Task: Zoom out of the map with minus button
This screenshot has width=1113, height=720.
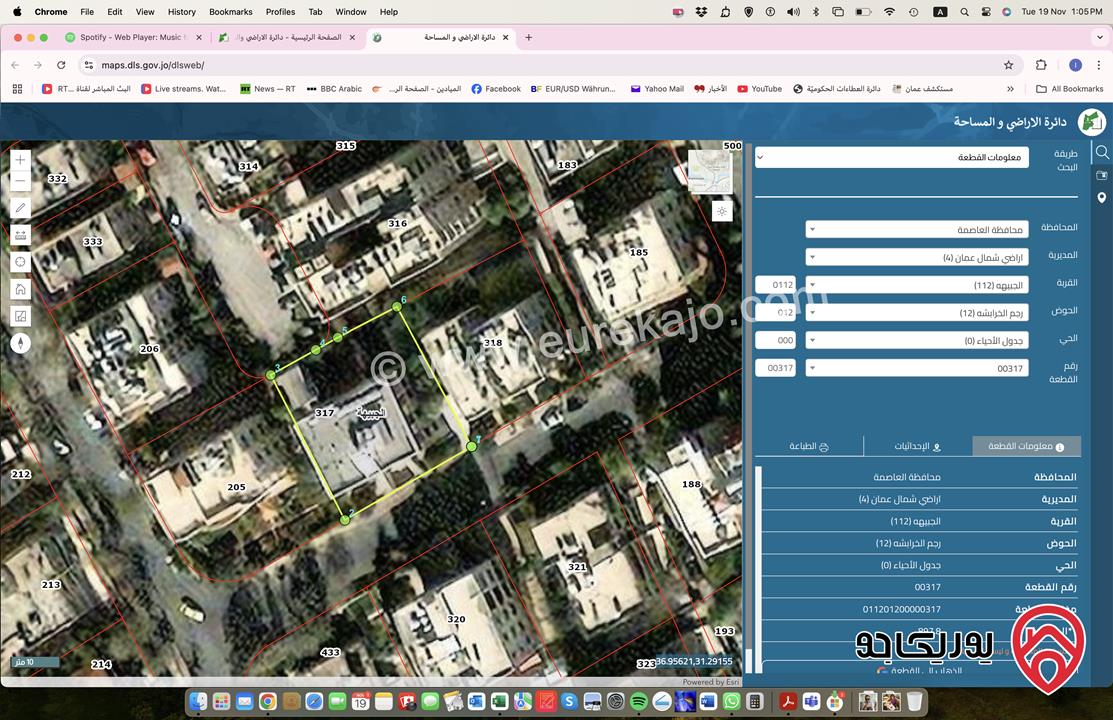Action: (x=21, y=181)
